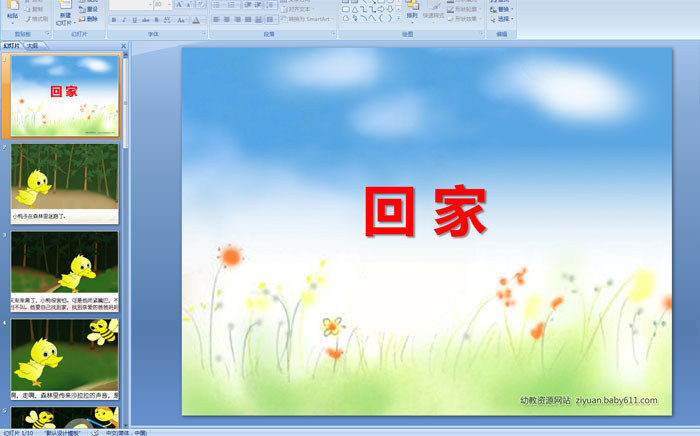Click Select (选择) in editing group
Screen dimensions: 700x436
point(502,19)
